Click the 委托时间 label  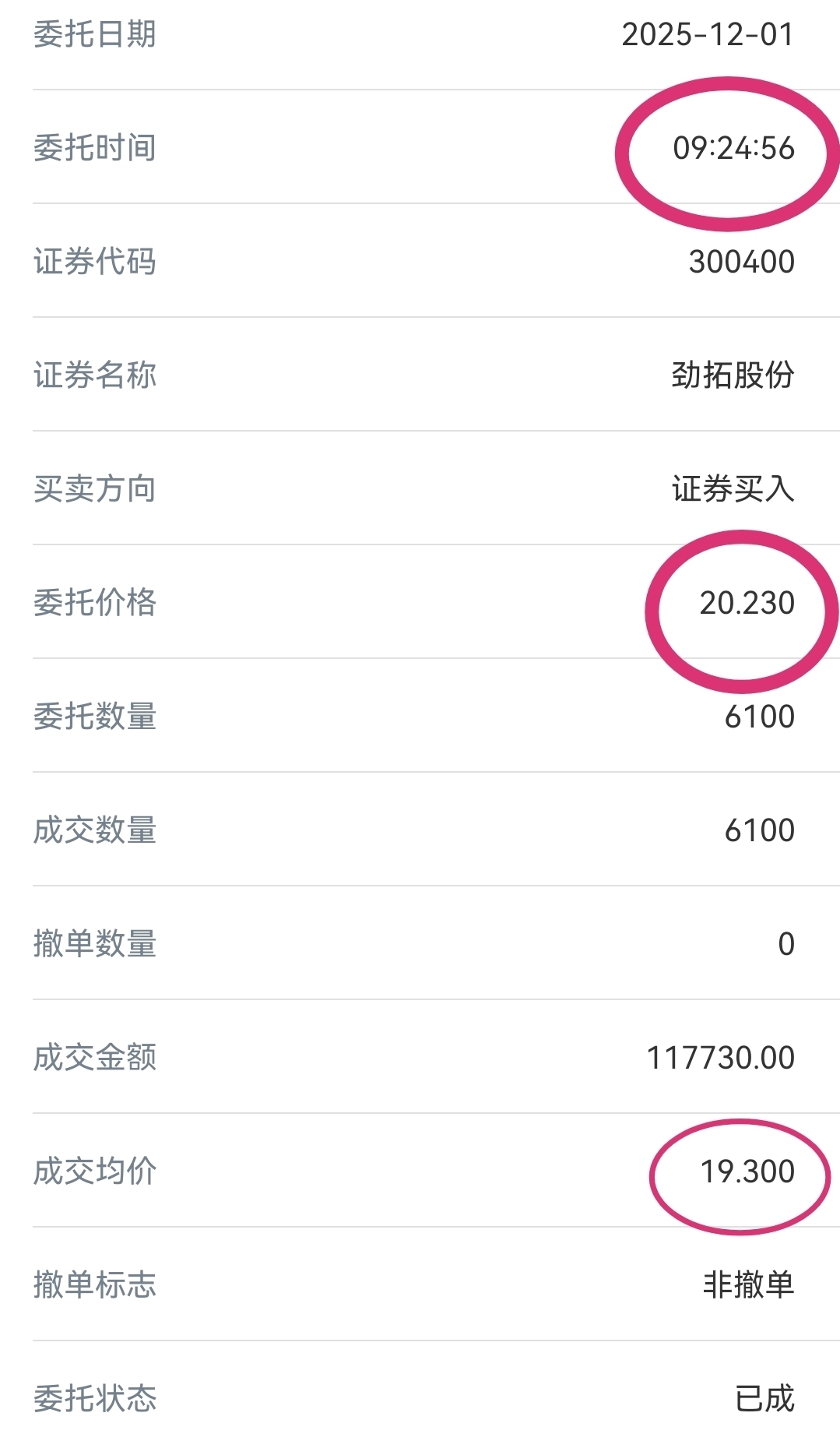click(95, 148)
